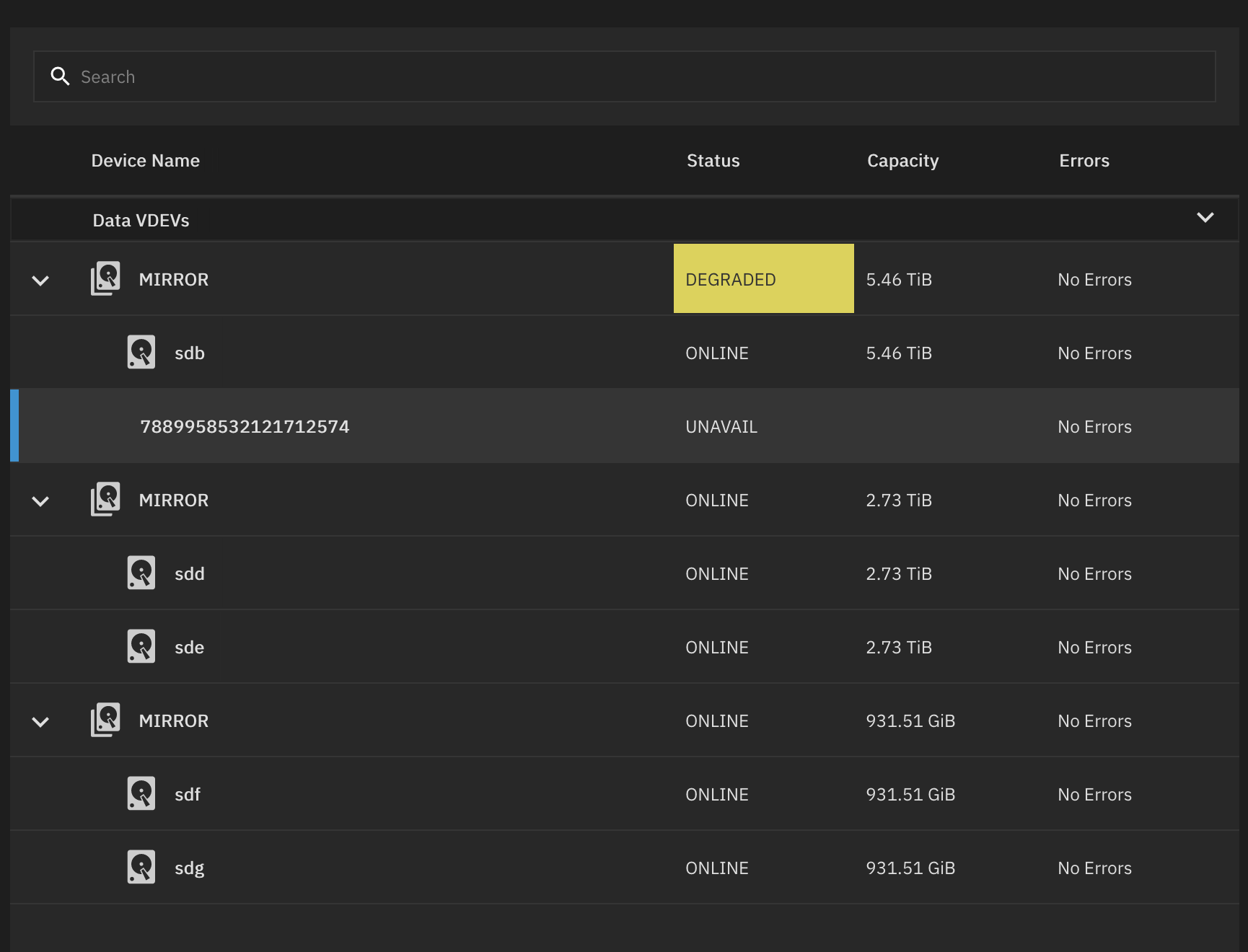Select the sdb device row name
Screen dimensions: 1248x952
pyautogui.click(x=190, y=353)
